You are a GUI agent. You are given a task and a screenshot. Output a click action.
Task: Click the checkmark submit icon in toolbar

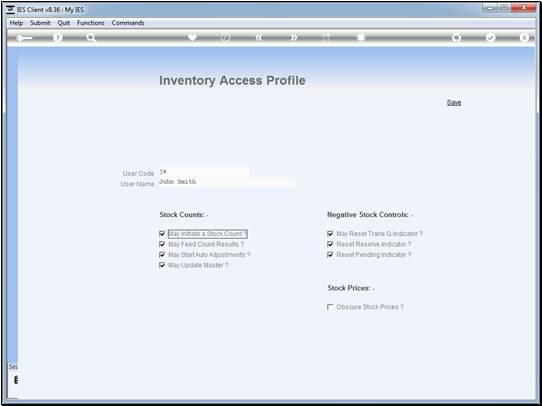(490, 38)
